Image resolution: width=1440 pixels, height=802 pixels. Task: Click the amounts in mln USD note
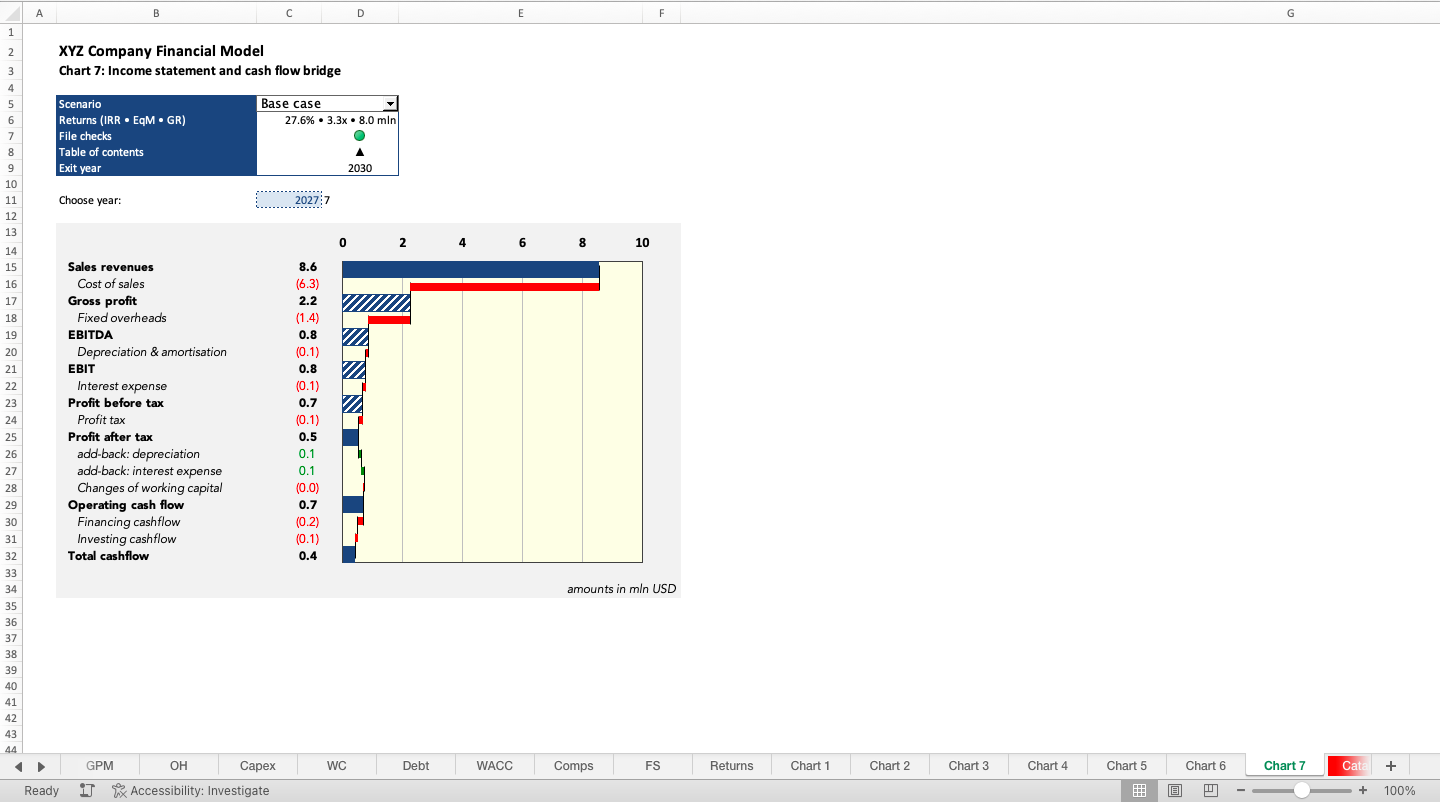pyautogui.click(x=621, y=589)
